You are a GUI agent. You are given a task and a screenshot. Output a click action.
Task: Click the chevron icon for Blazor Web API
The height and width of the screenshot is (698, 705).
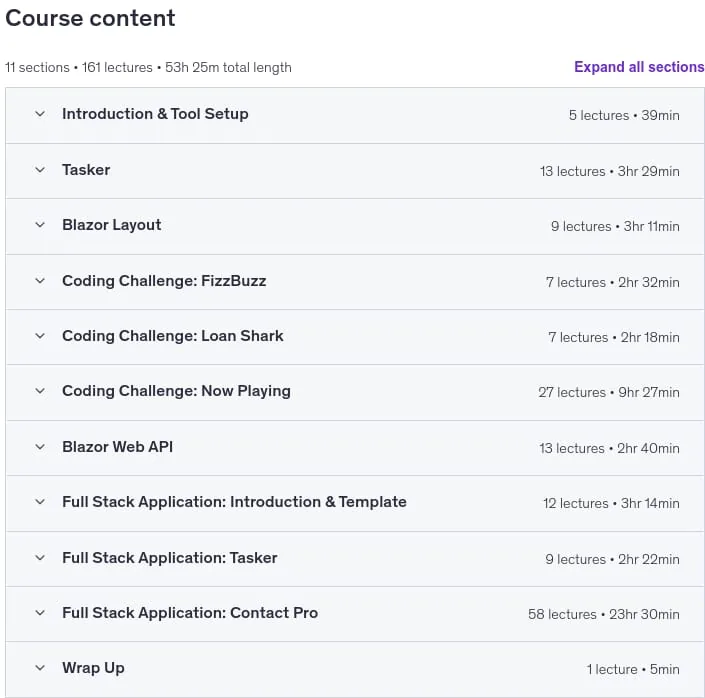click(40, 447)
